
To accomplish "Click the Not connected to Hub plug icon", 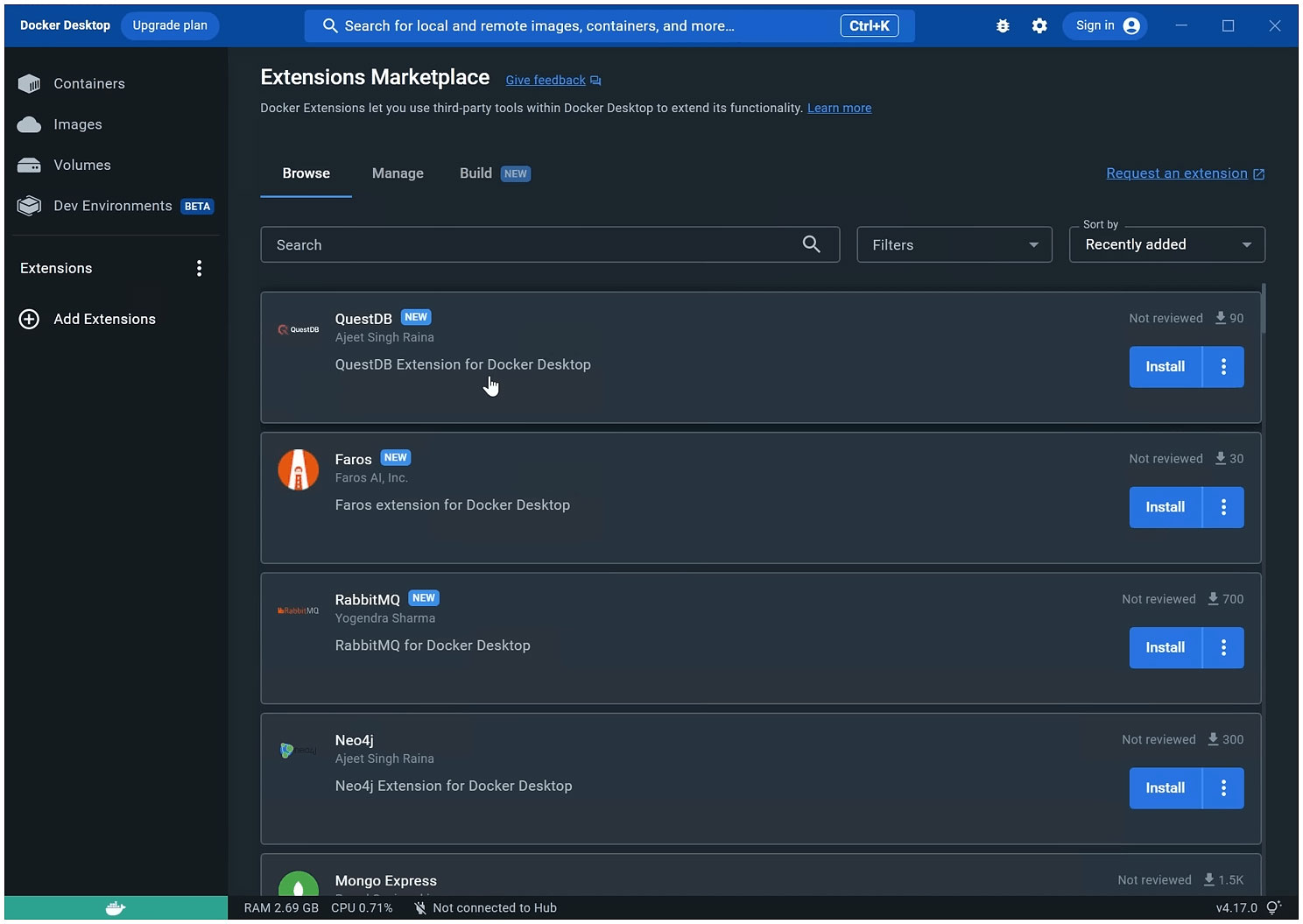I will point(420,908).
